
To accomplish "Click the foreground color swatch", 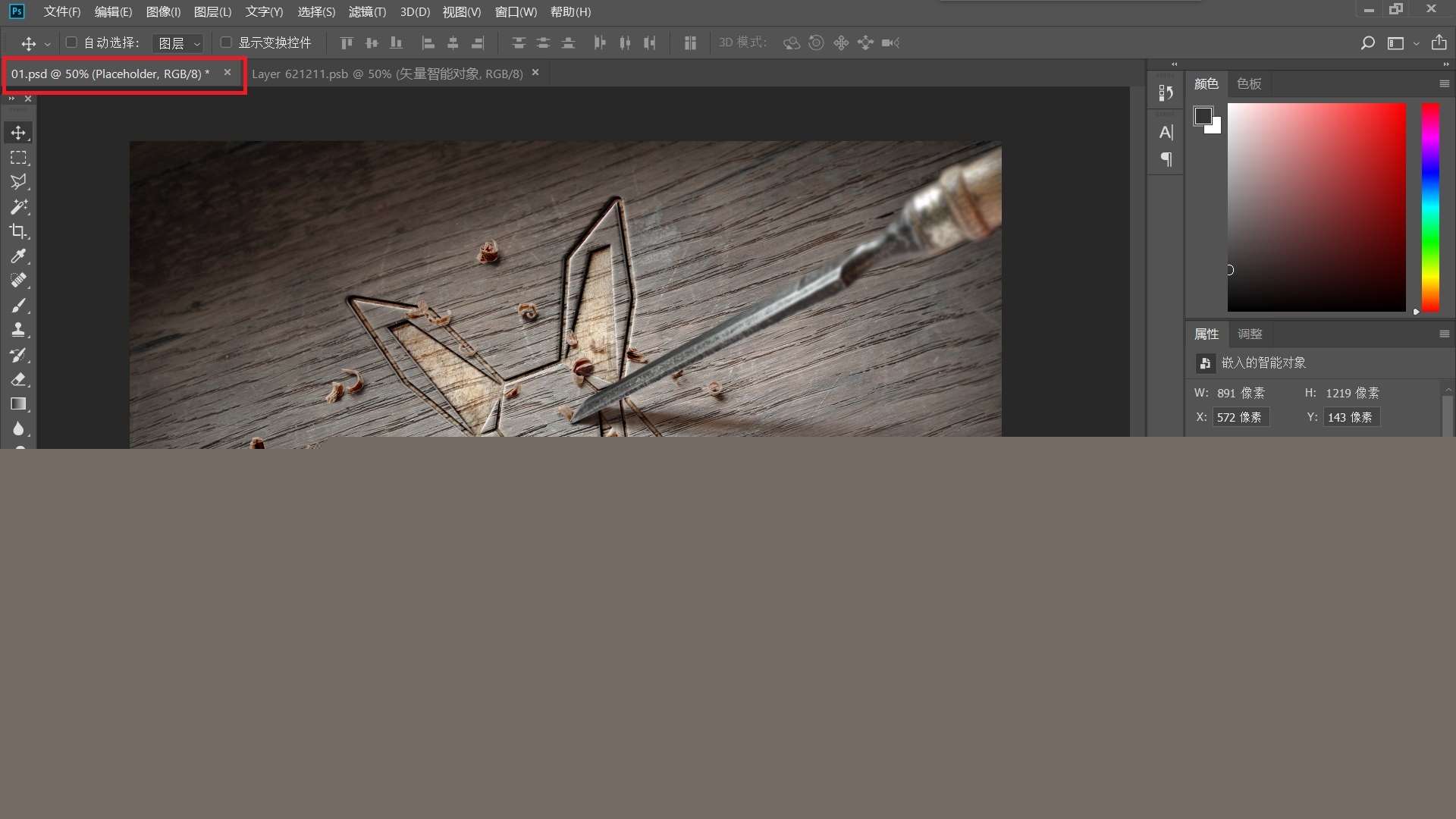I will click(x=1203, y=116).
